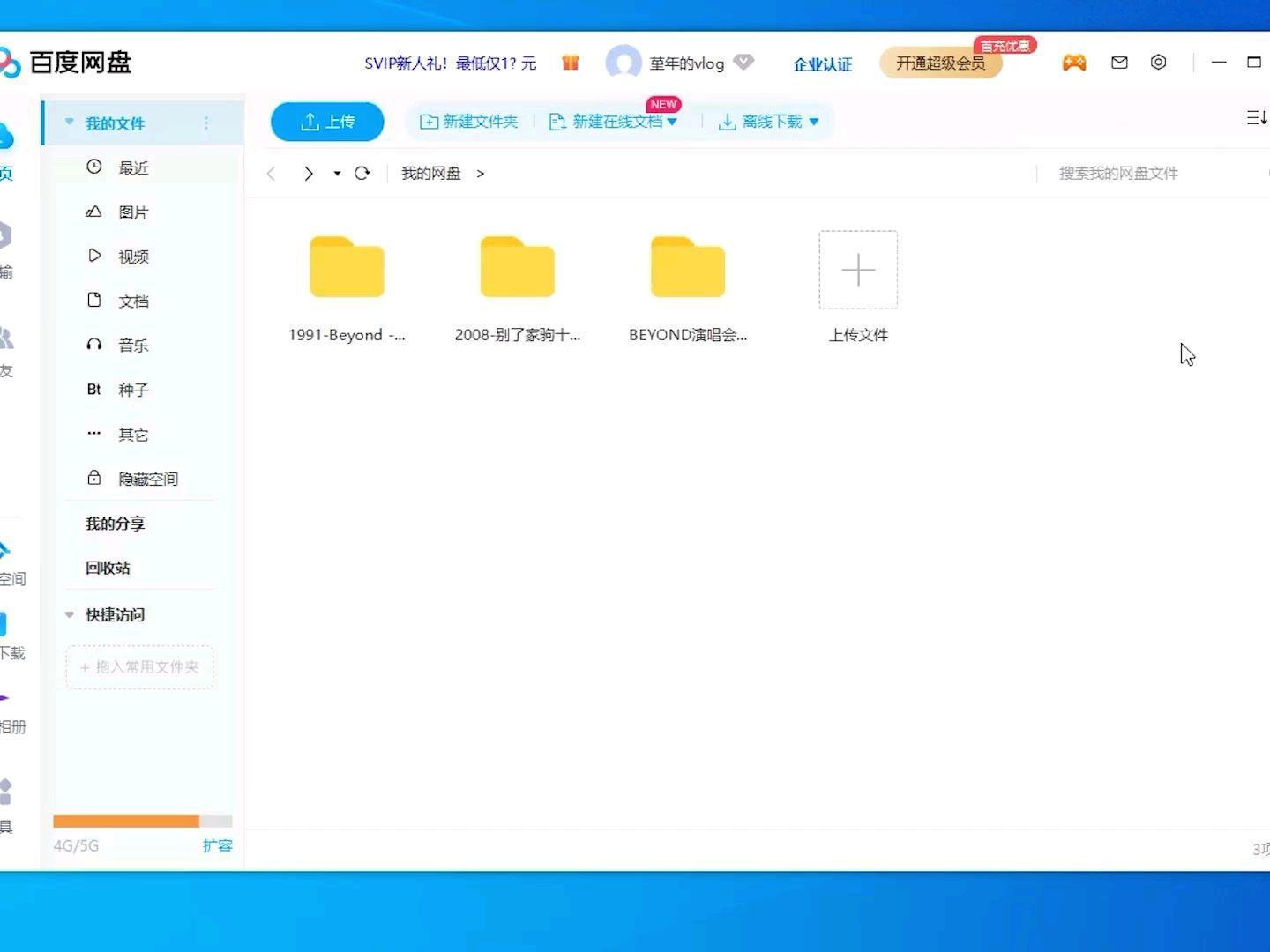Screen dimensions: 1270x952
Task: Select the BEYOND演唱会 folder
Action: point(688,290)
